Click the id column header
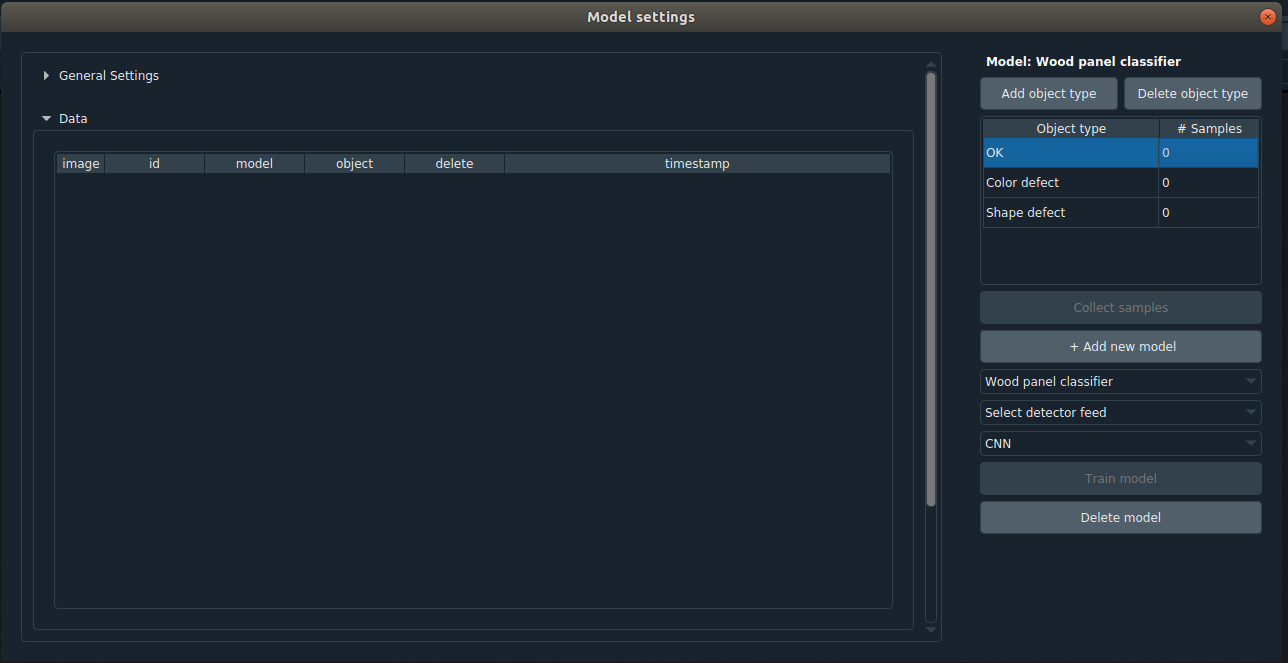The width and height of the screenshot is (1288, 663). (155, 164)
